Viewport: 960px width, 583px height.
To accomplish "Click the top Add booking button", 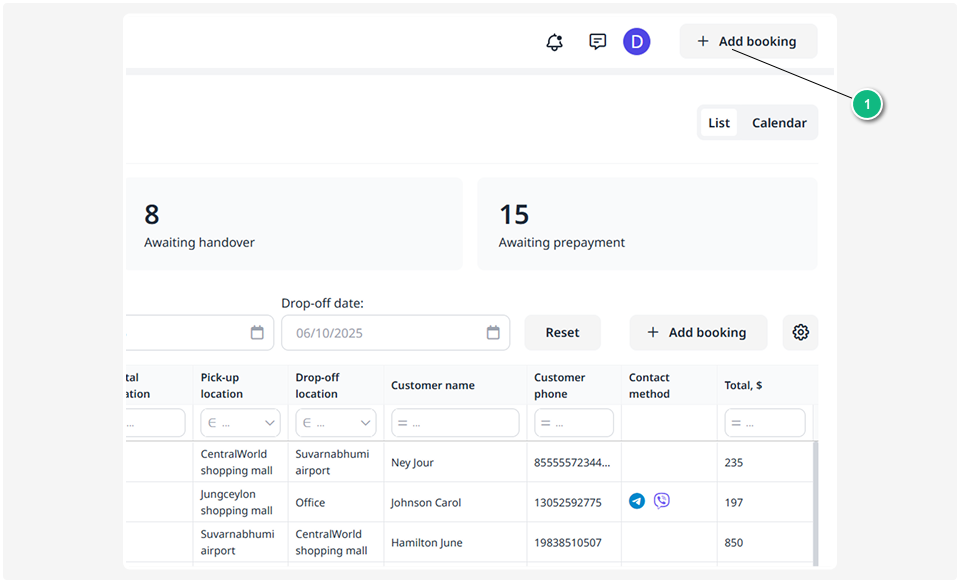I will tap(748, 41).
